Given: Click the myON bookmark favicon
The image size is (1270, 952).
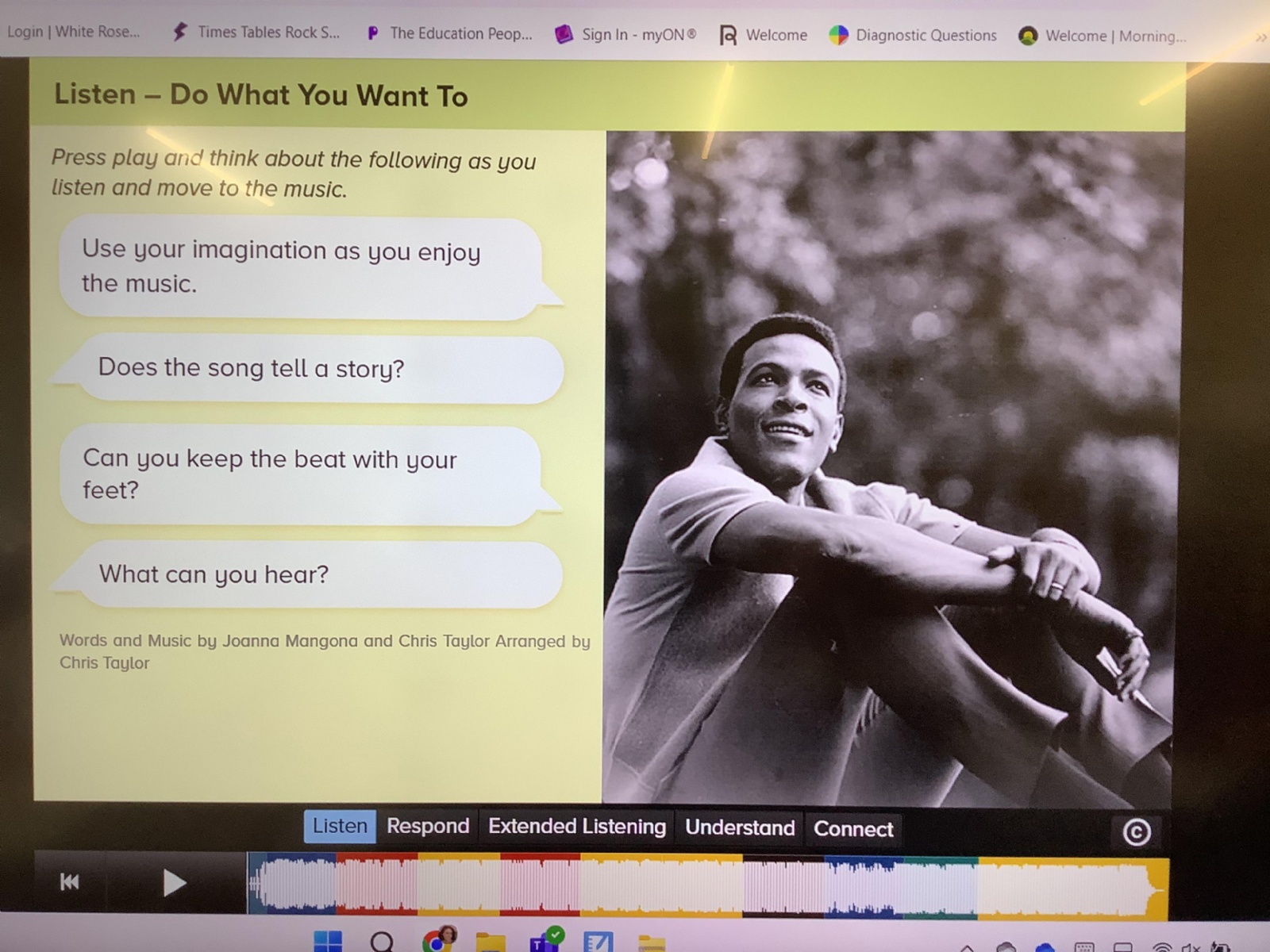Looking at the screenshot, I should (x=564, y=34).
